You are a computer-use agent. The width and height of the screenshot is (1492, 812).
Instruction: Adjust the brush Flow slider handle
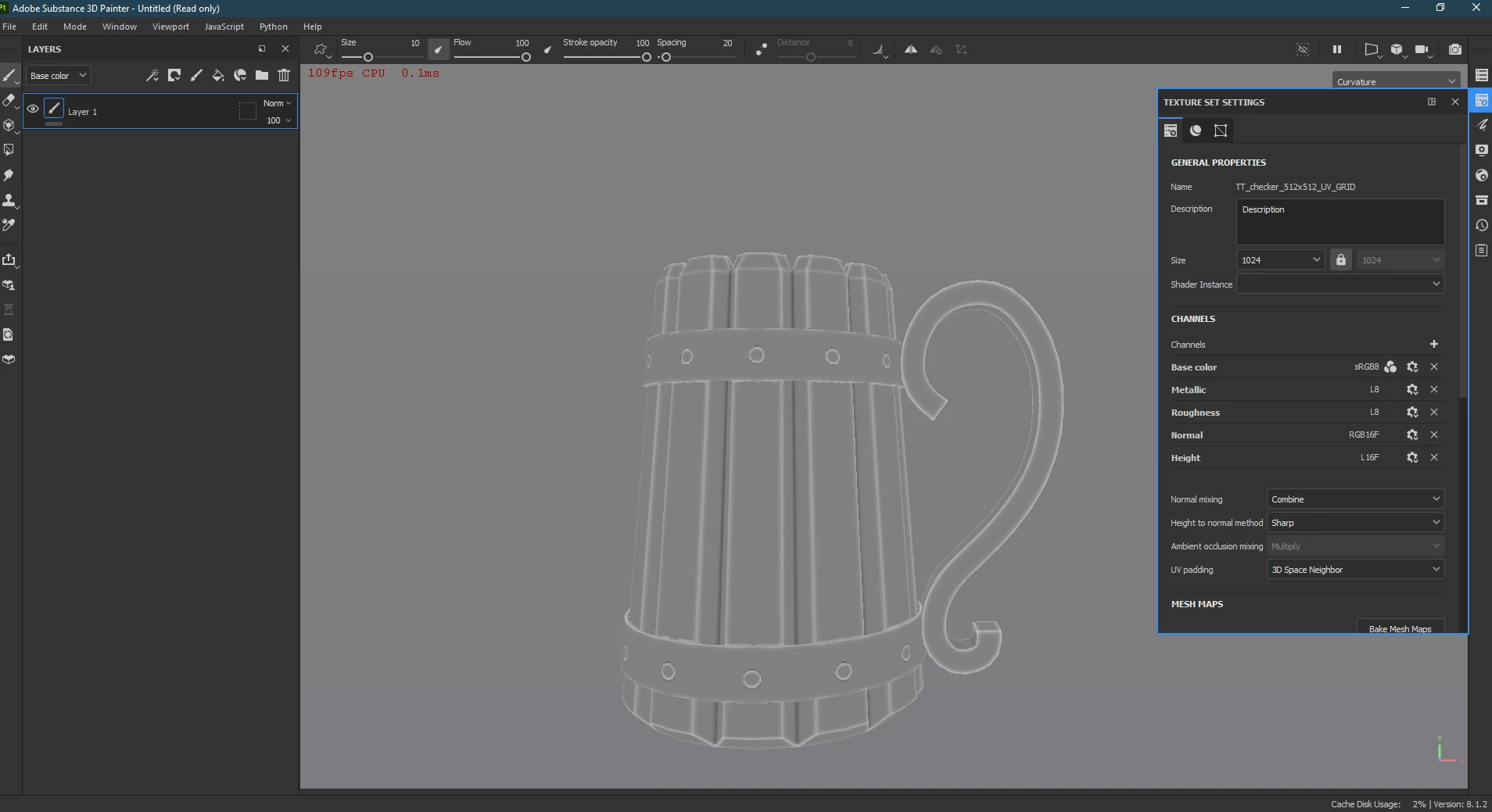(x=525, y=57)
